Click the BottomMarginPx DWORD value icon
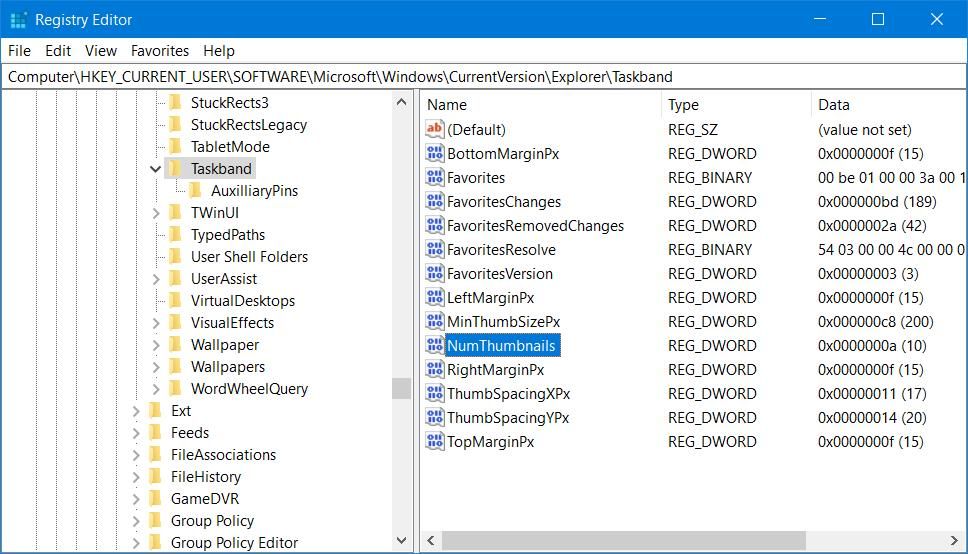968x554 pixels. [x=434, y=153]
